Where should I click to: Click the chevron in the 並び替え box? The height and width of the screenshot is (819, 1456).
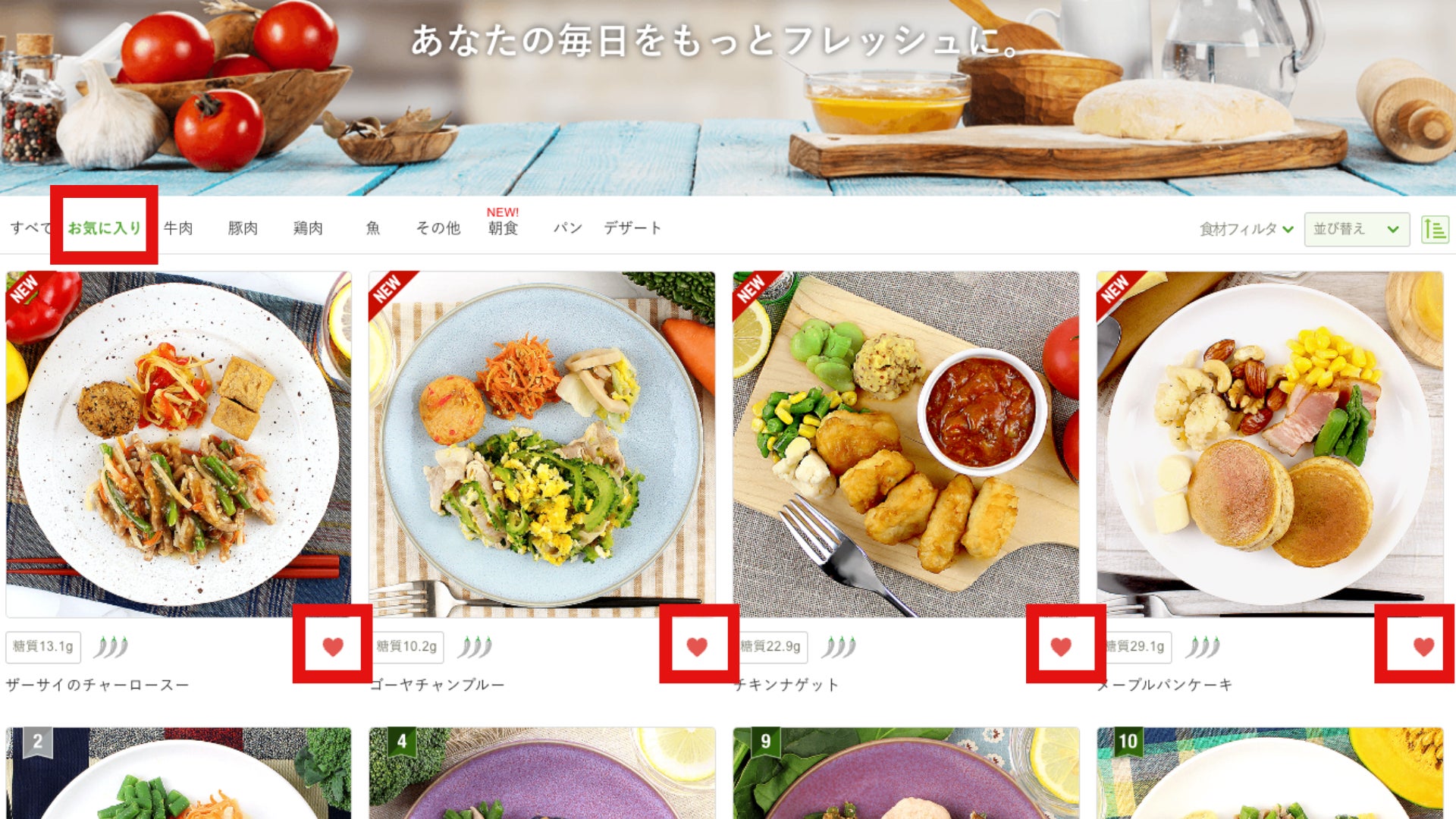point(1393,229)
